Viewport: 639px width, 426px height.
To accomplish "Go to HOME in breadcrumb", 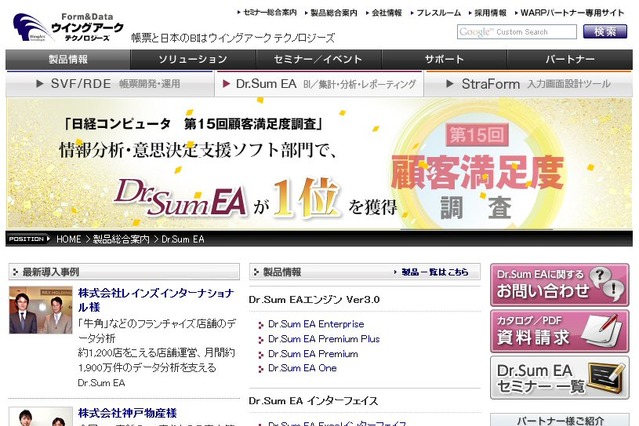I will 68,239.
